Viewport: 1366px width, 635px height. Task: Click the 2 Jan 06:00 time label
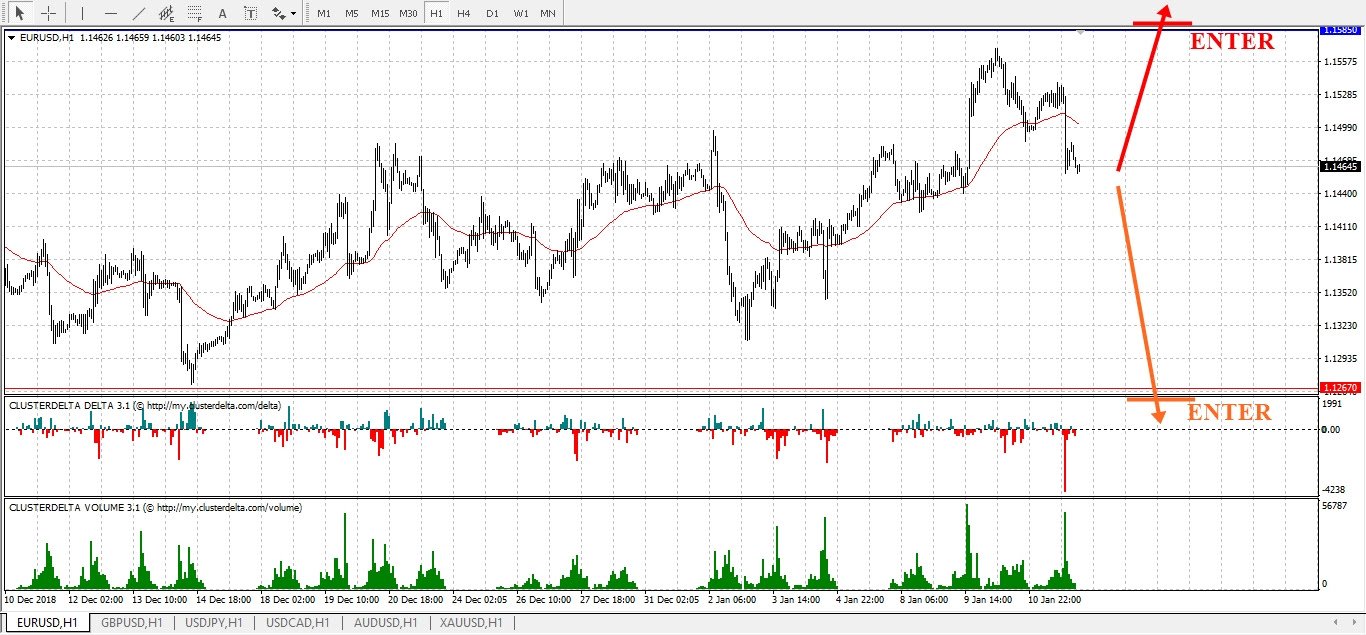coord(732,599)
